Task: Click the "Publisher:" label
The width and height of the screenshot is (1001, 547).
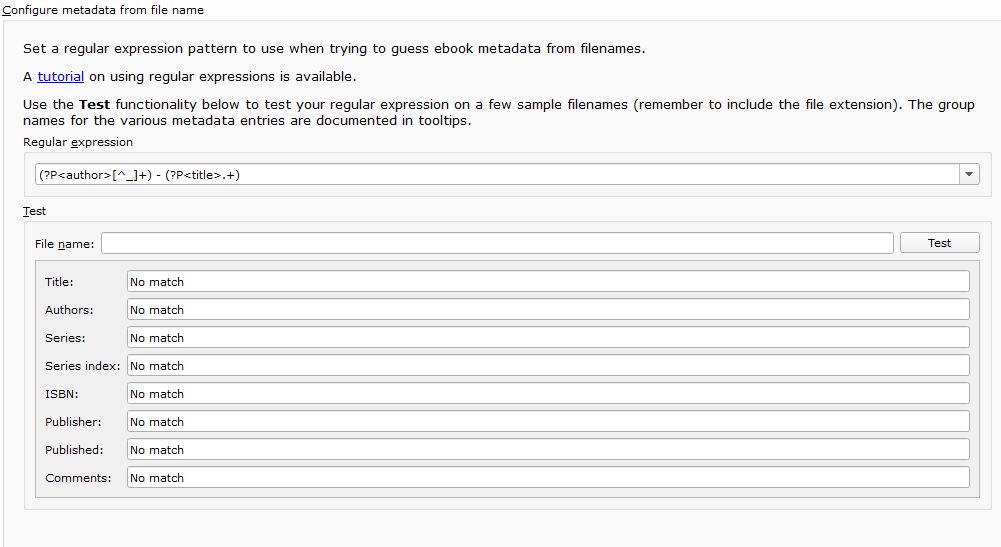Action: tap(73, 422)
